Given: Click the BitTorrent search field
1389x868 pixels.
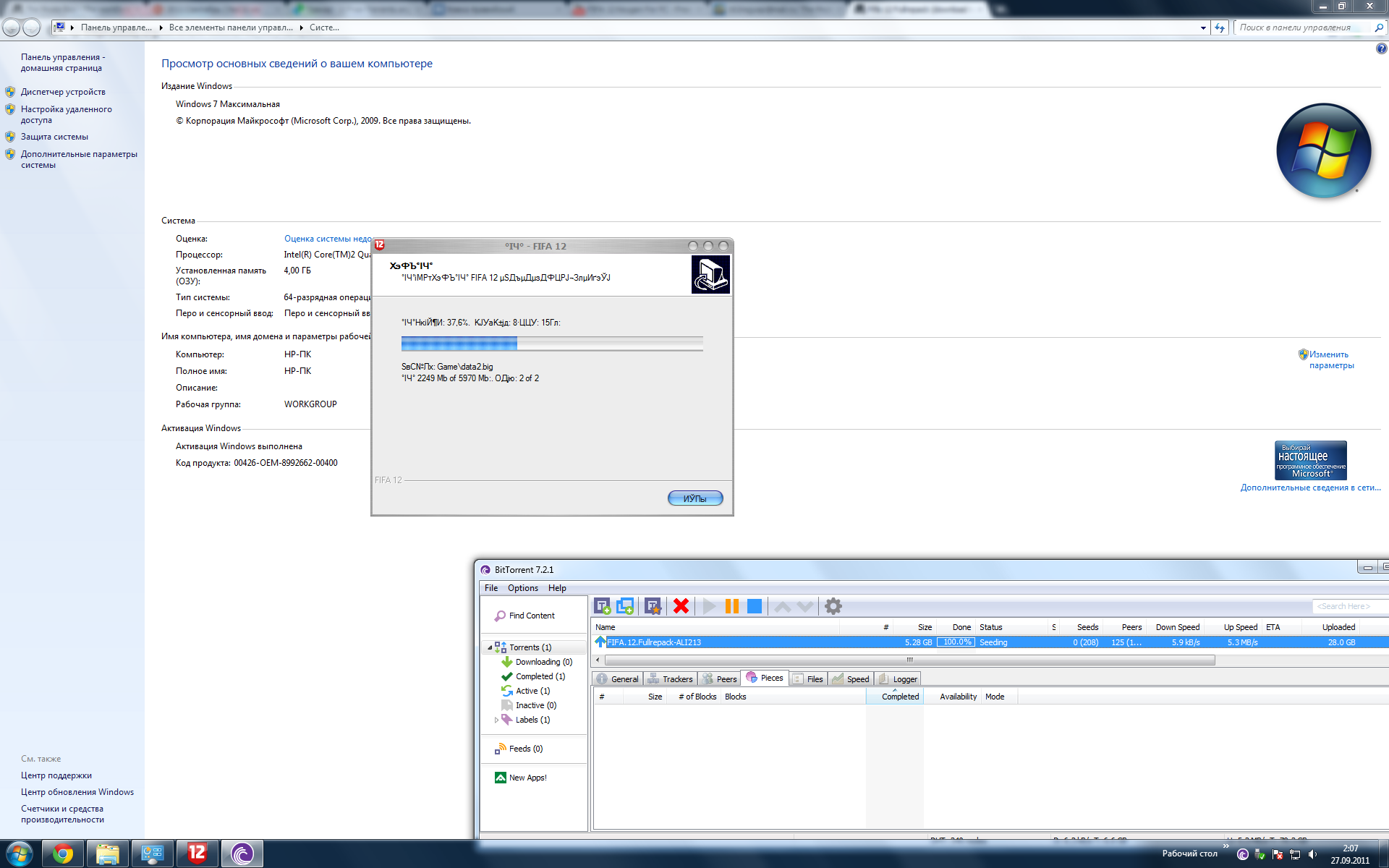Looking at the screenshot, I should click(x=1350, y=606).
